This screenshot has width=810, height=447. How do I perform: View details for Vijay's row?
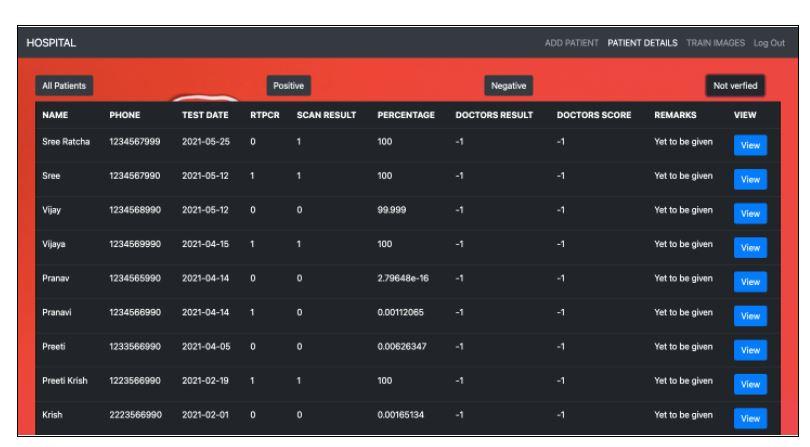coord(750,213)
